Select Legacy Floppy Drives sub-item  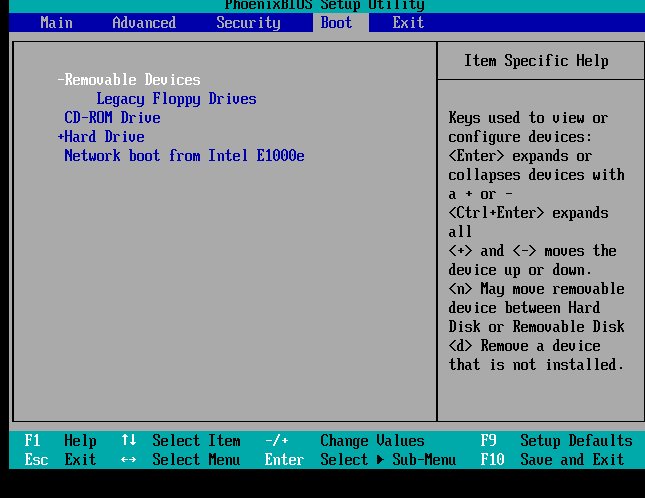pyautogui.click(x=176, y=99)
